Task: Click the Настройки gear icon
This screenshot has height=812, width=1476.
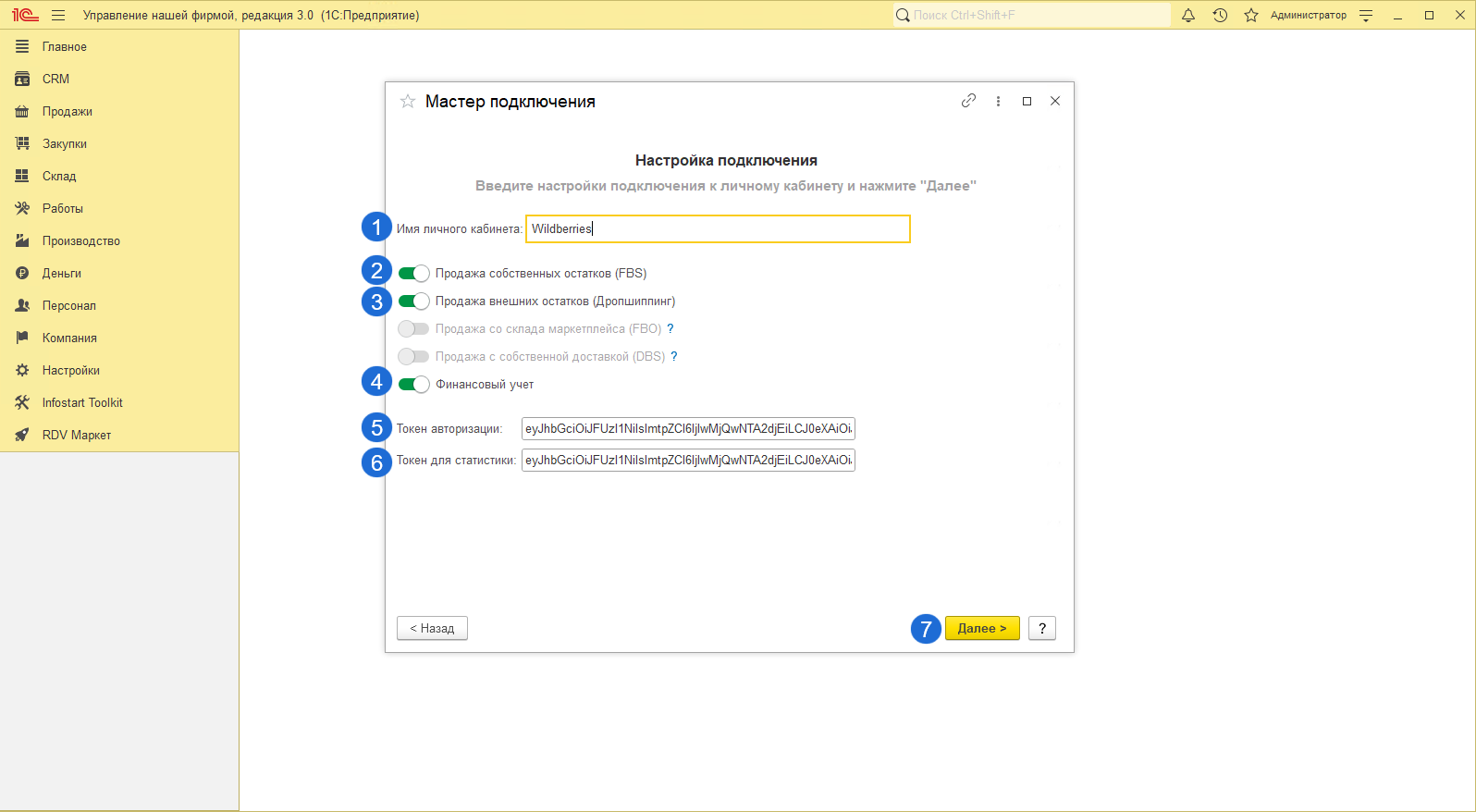Action: click(22, 370)
